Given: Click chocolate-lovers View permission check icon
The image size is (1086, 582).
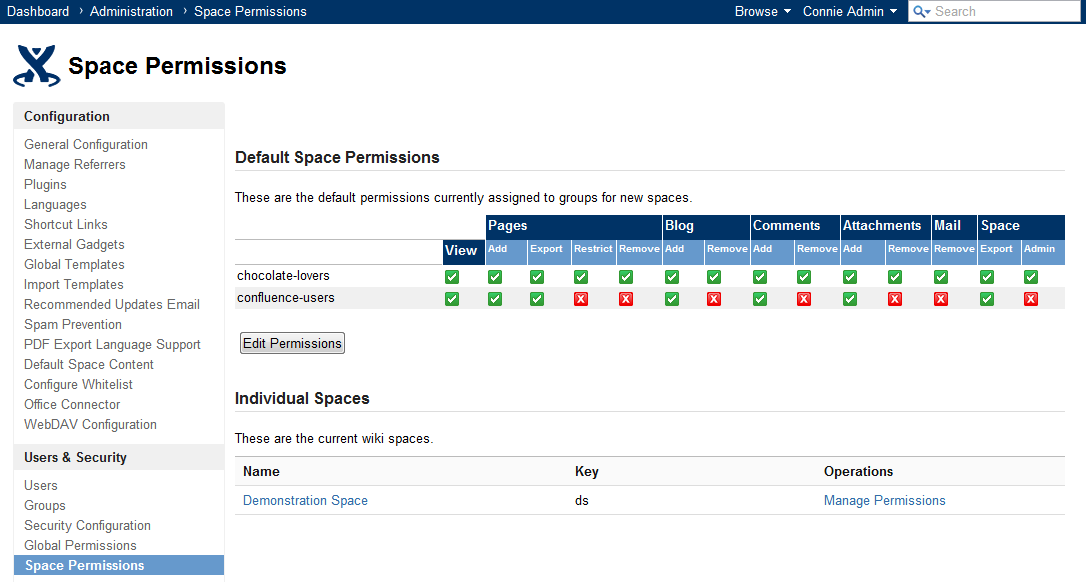Looking at the screenshot, I should pyautogui.click(x=452, y=277).
